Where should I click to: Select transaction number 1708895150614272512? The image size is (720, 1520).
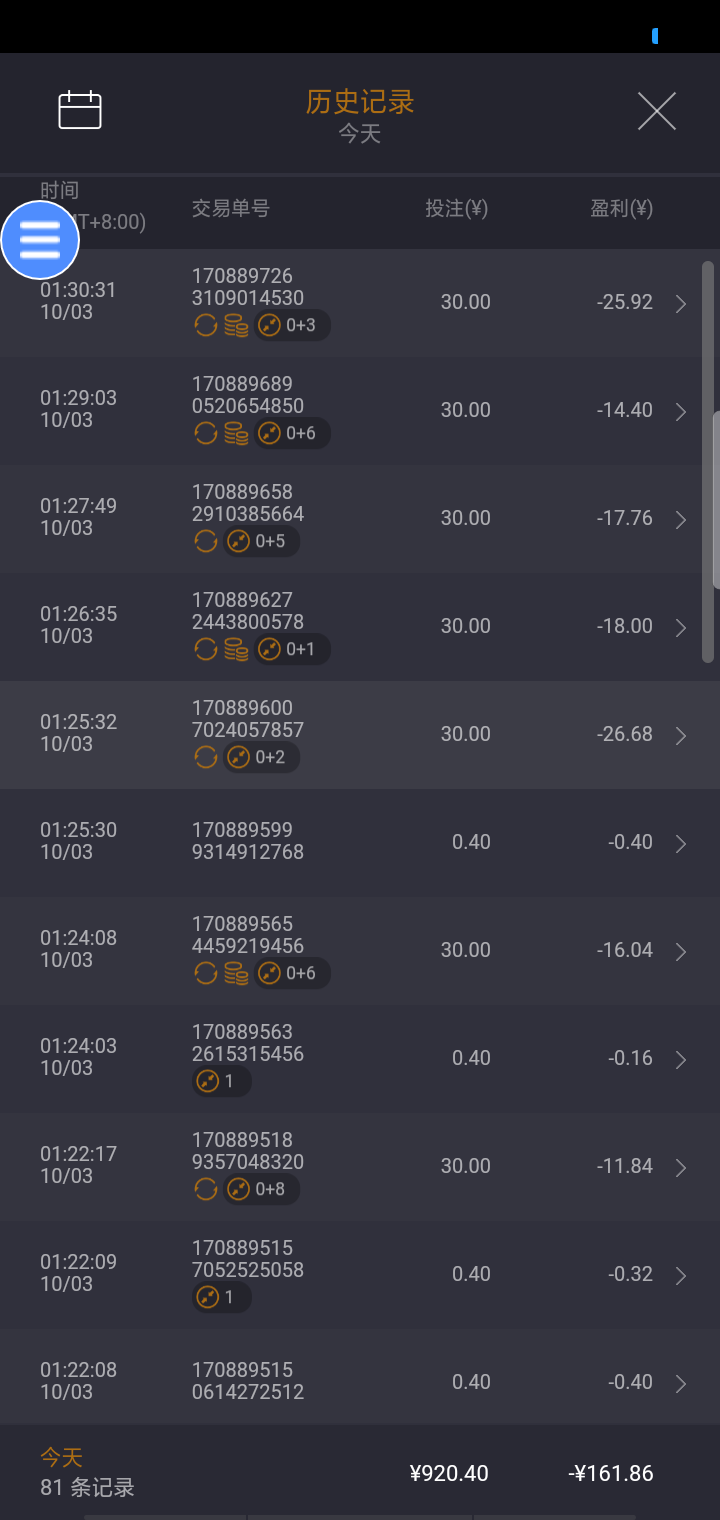248,1381
